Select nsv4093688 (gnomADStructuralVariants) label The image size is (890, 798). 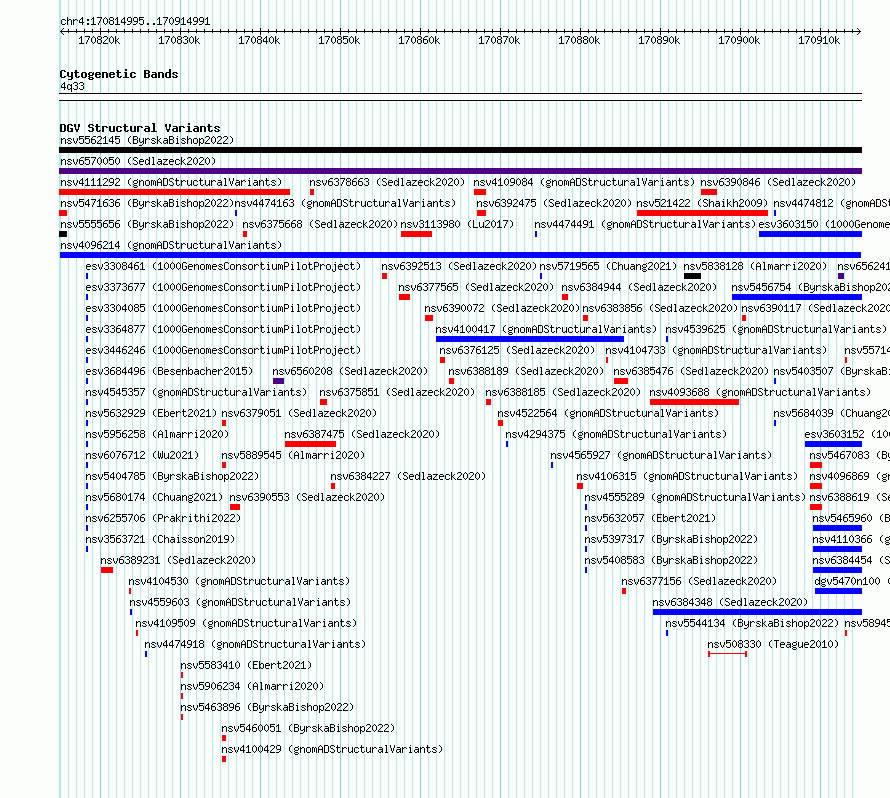pyautogui.click(x=760, y=392)
